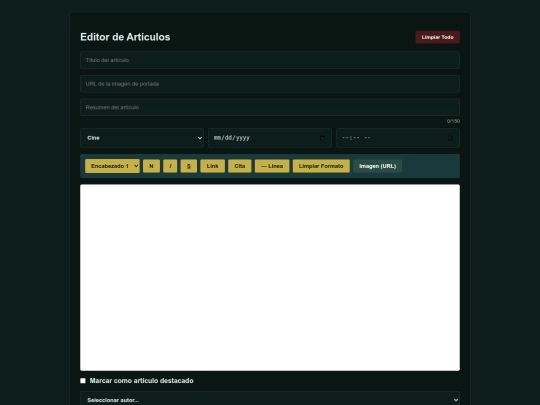540x405 pixels.
Task: Open the calendar picker icon
Action: [322, 138]
